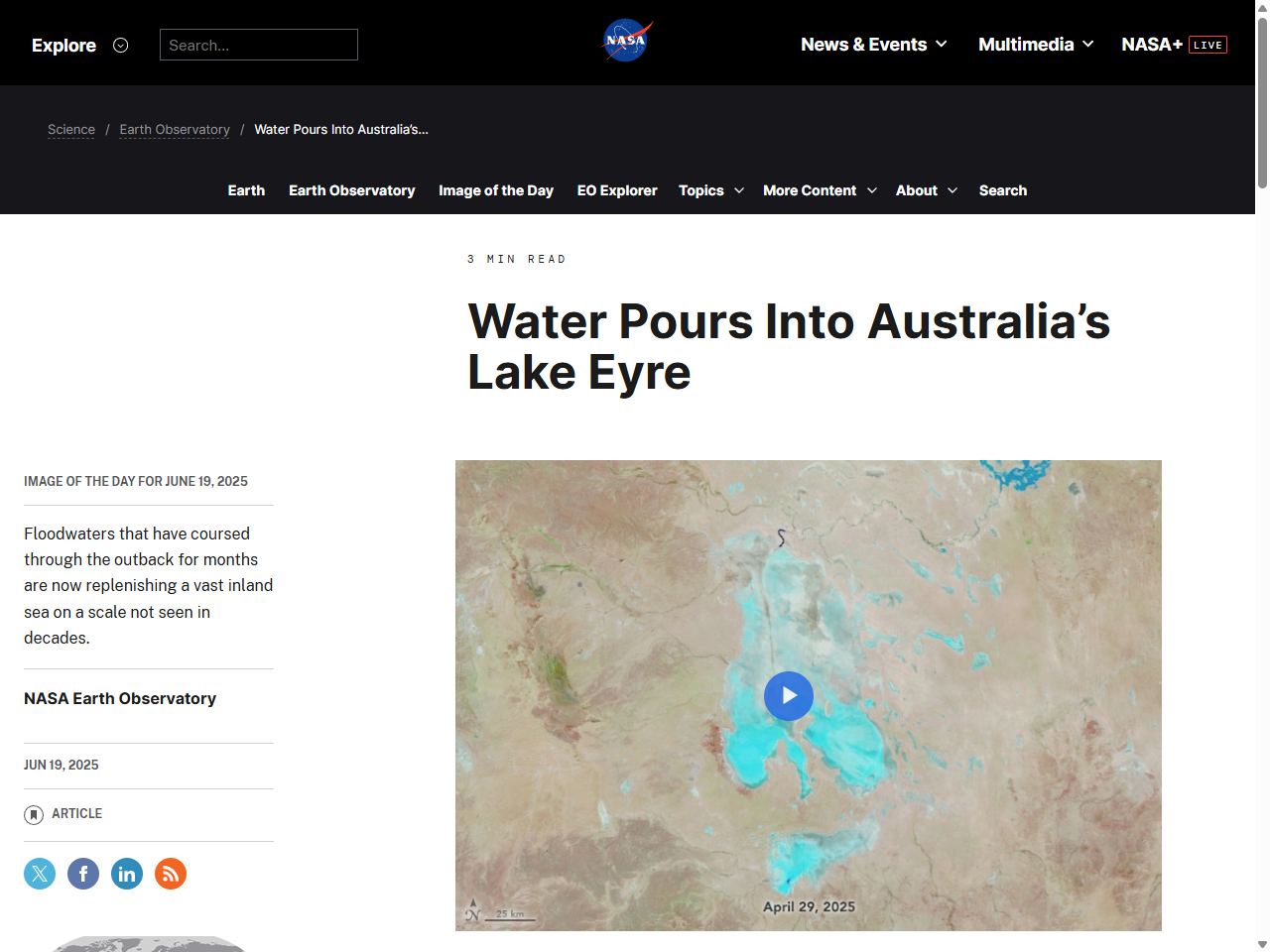This screenshot has height=952, width=1270.
Task: Open the RSS feed icon
Action: (171, 874)
